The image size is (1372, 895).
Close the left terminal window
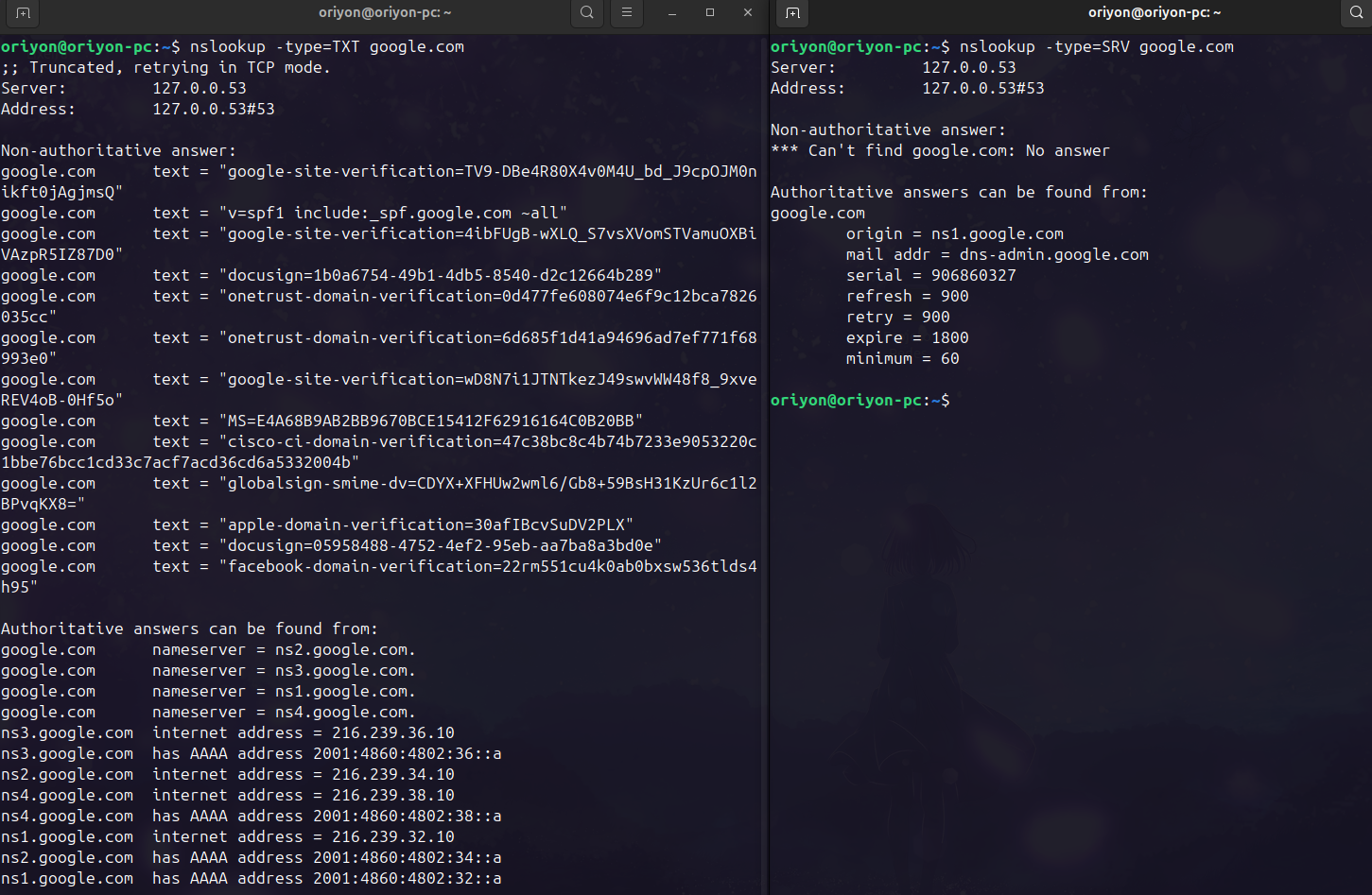(x=748, y=13)
